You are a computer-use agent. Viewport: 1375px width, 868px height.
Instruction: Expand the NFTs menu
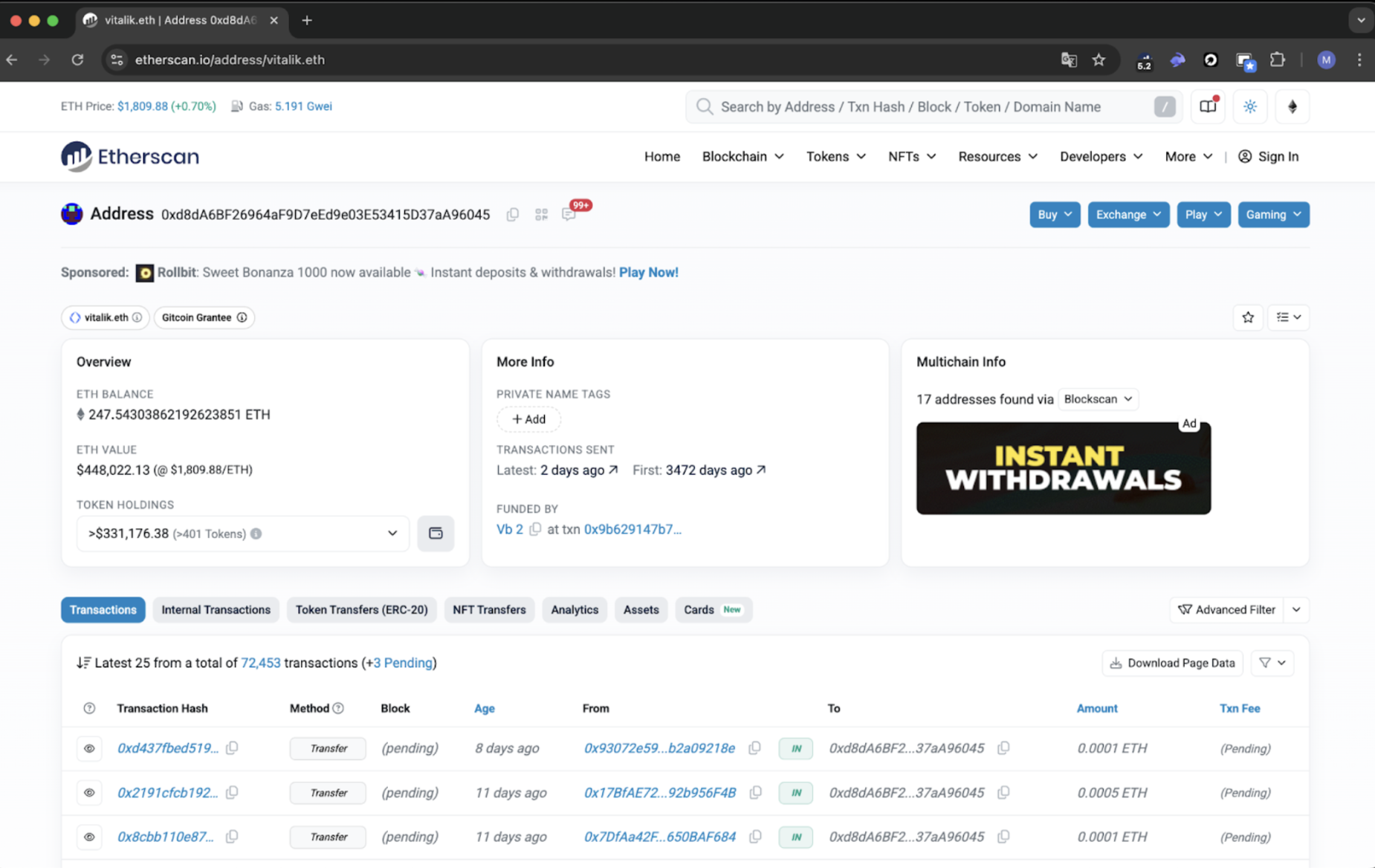point(912,157)
